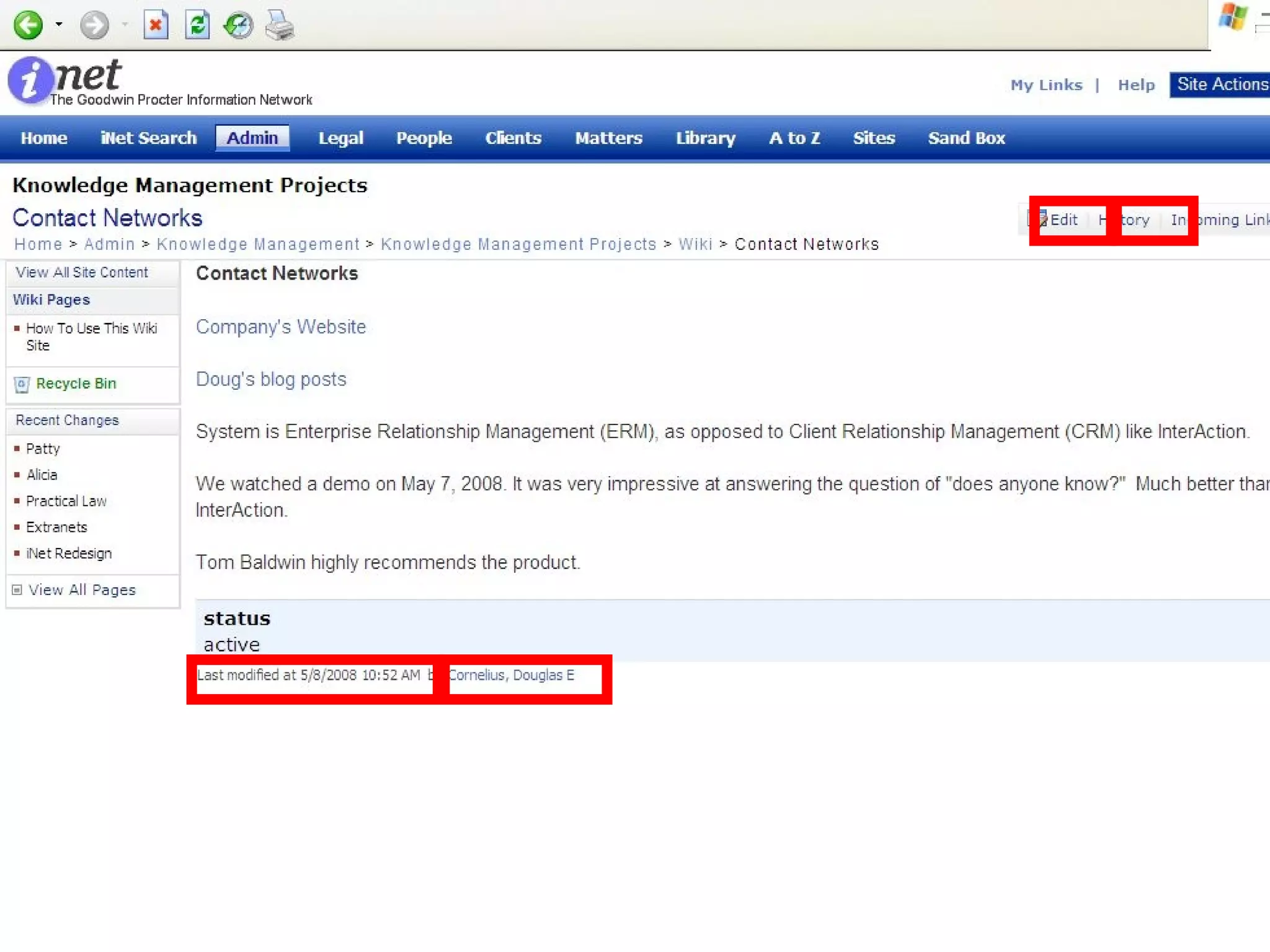The image size is (1270, 952).
Task: Open Doug's blog posts link
Action: [x=271, y=379]
